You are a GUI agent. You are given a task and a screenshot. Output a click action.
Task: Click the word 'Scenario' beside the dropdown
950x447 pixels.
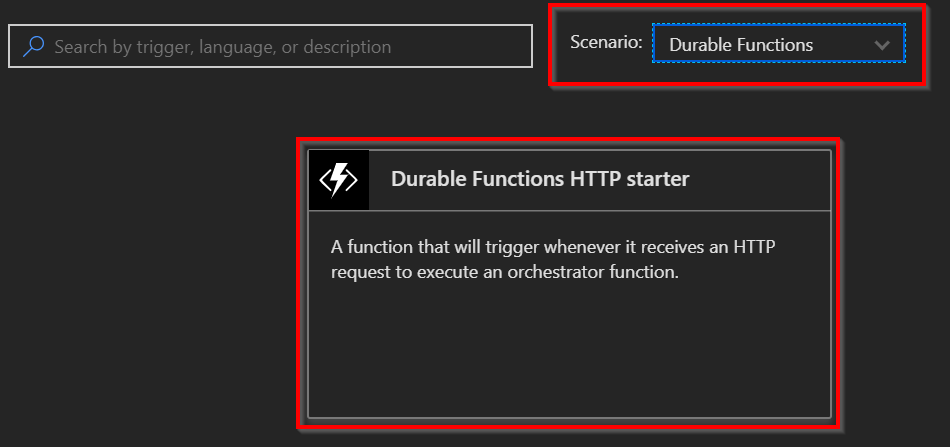pos(603,42)
